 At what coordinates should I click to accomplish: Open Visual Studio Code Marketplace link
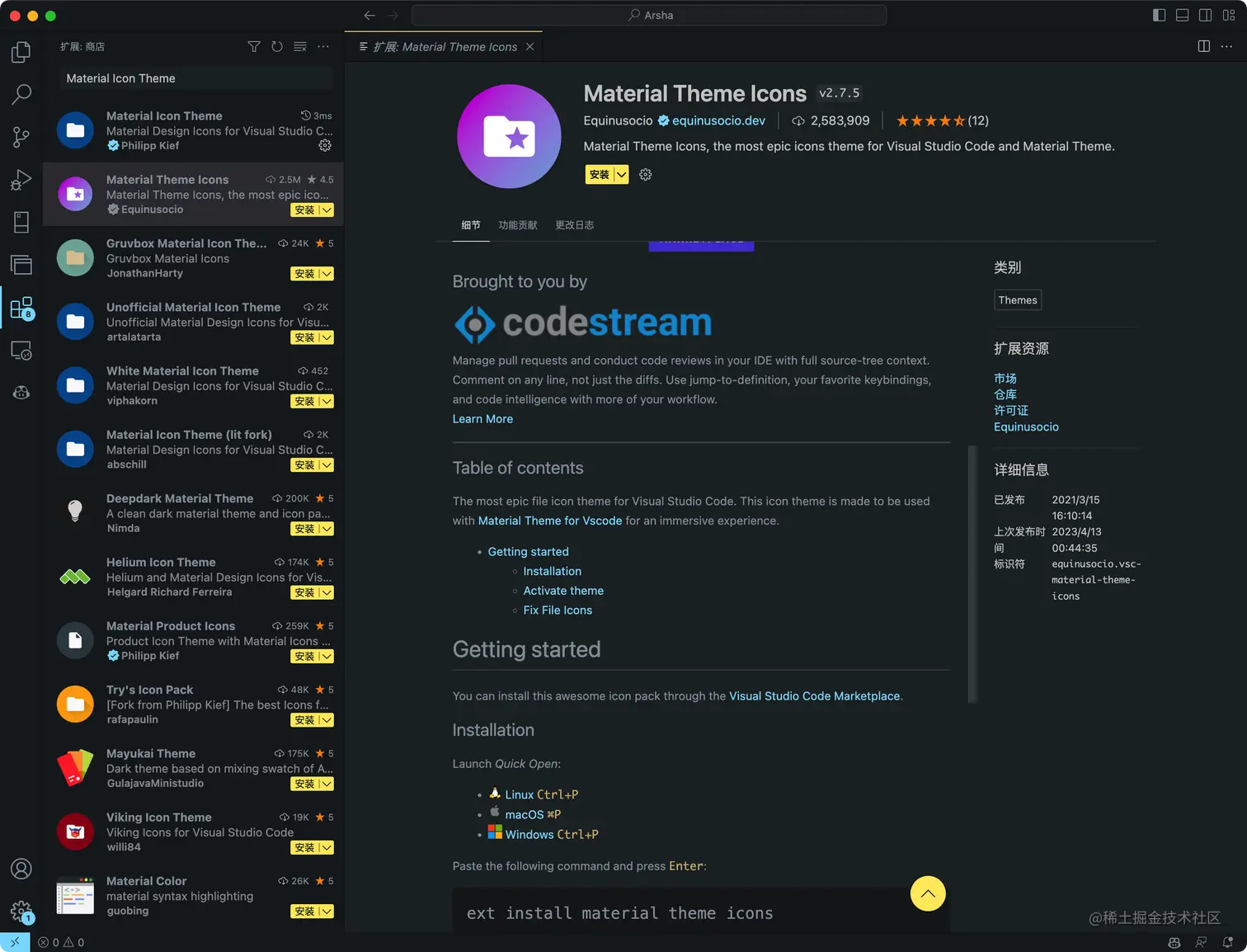(814, 696)
